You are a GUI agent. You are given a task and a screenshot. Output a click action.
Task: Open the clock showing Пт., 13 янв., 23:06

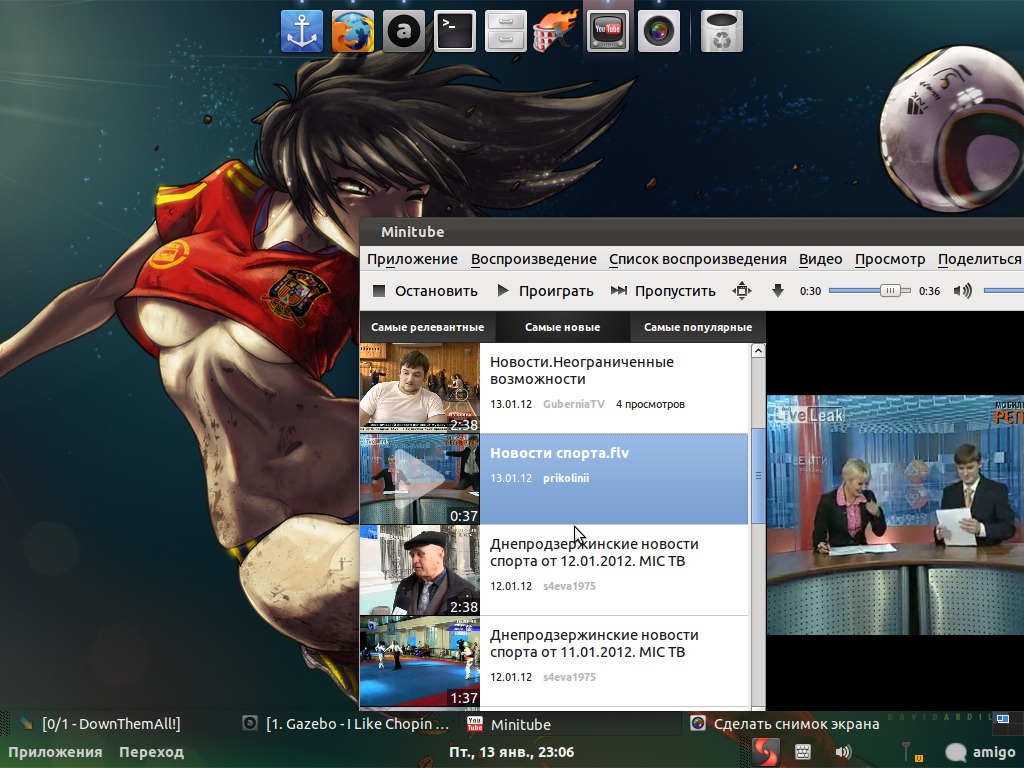coord(511,752)
